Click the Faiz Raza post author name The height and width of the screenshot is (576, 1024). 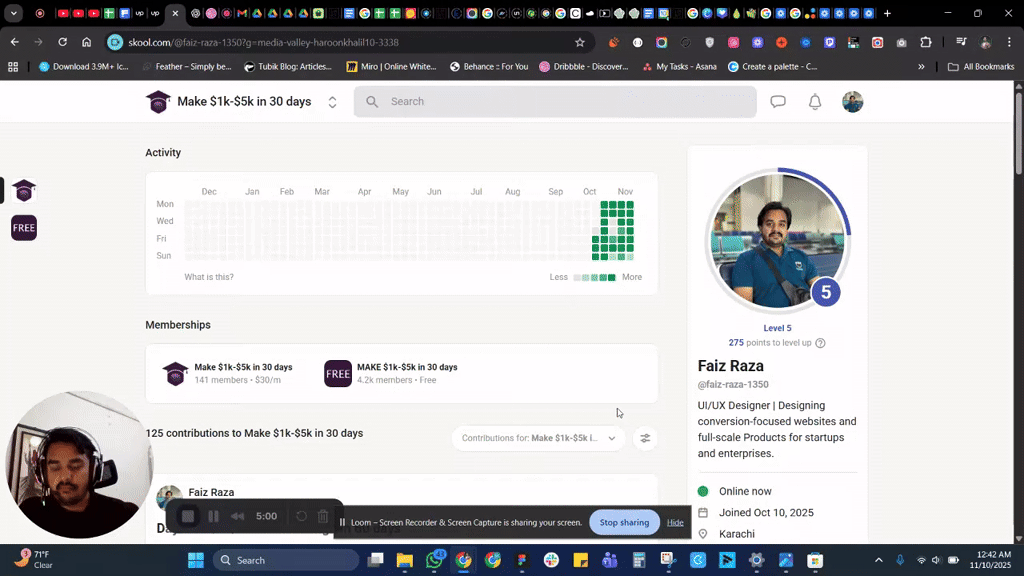[211, 492]
